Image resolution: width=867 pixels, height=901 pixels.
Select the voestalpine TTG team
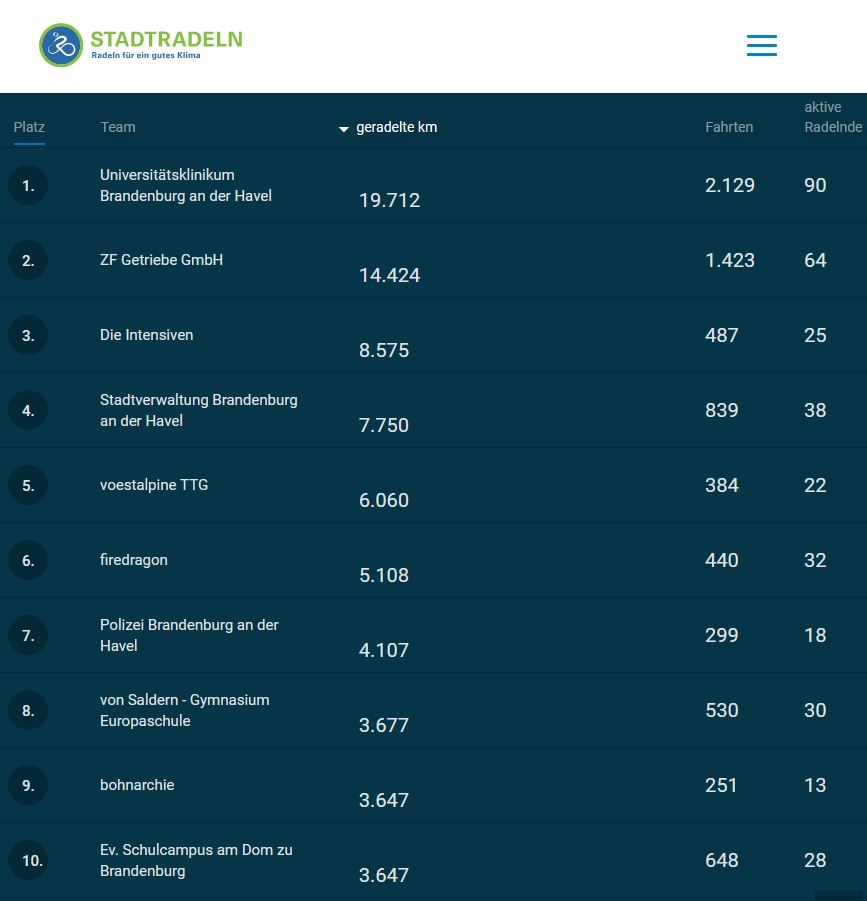tap(153, 485)
